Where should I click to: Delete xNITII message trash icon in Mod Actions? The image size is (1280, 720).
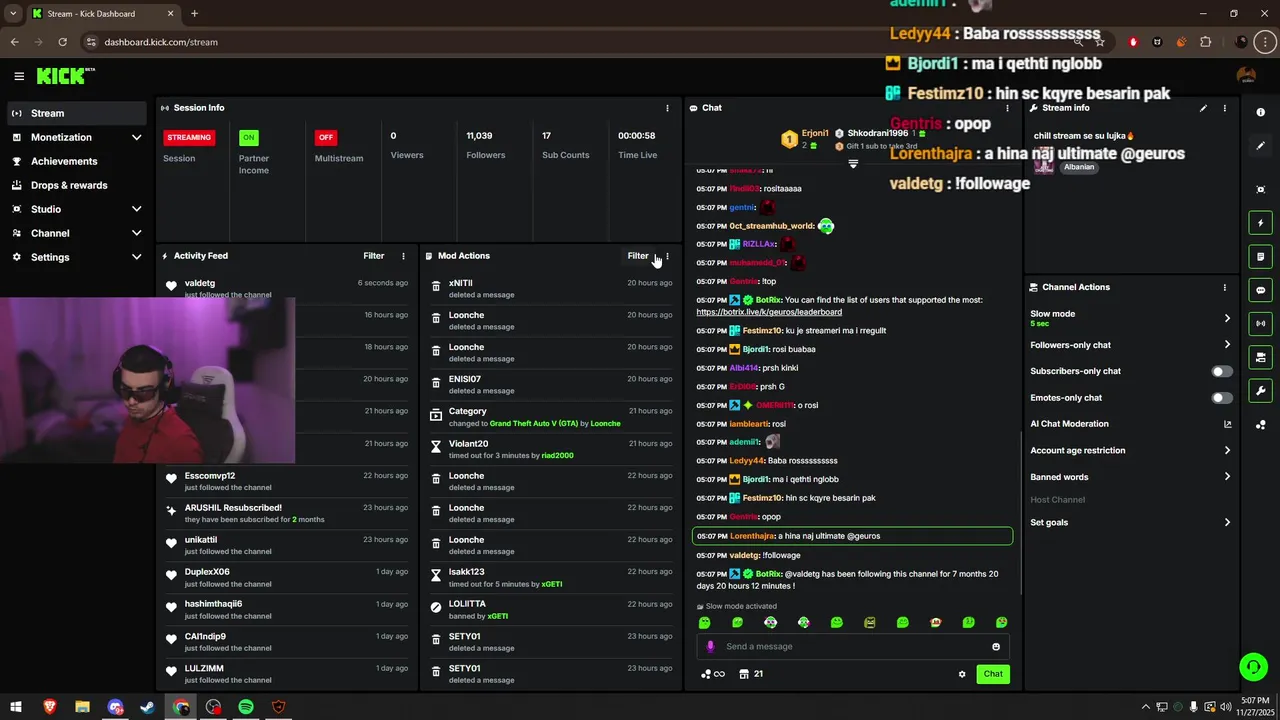[436, 287]
